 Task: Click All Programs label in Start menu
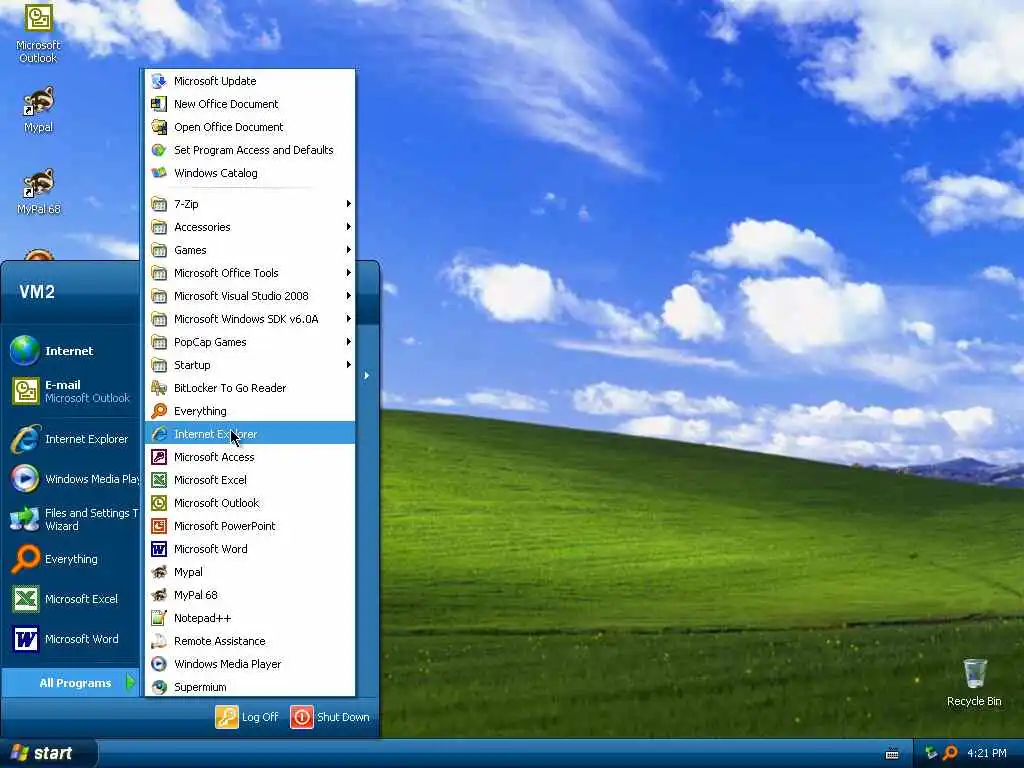coord(75,683)
